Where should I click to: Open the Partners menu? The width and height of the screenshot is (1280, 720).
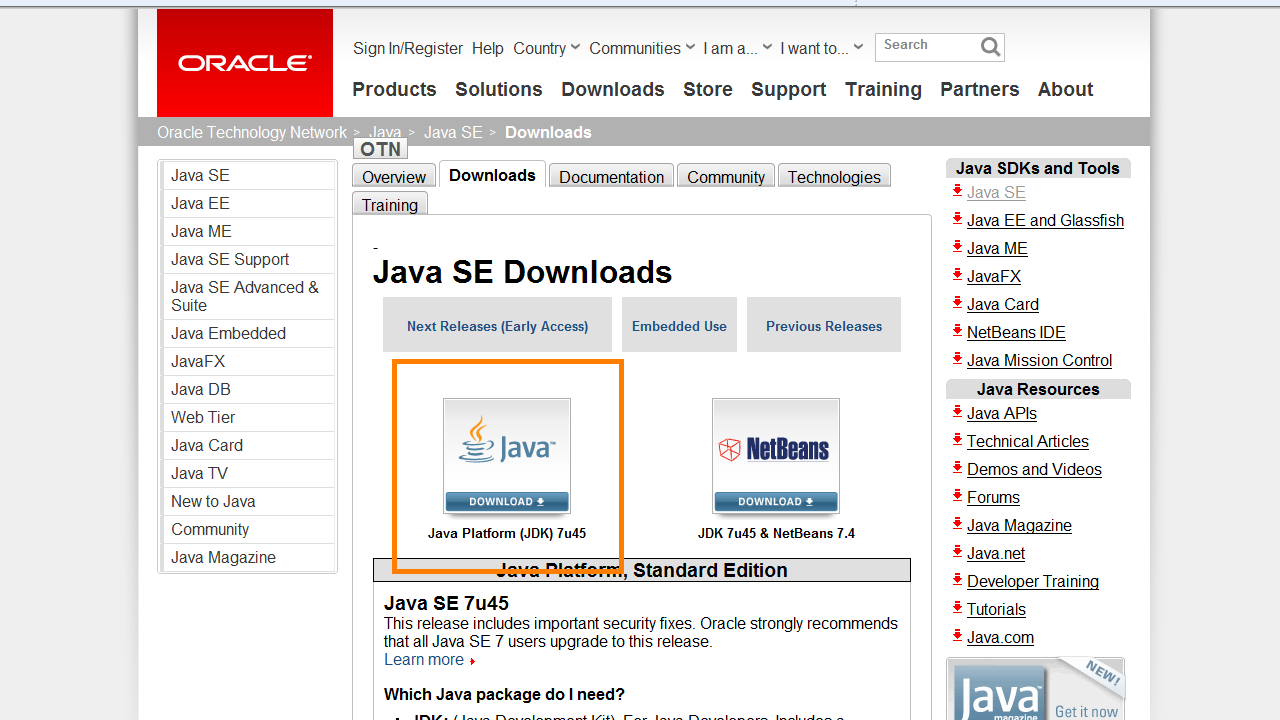980,89
